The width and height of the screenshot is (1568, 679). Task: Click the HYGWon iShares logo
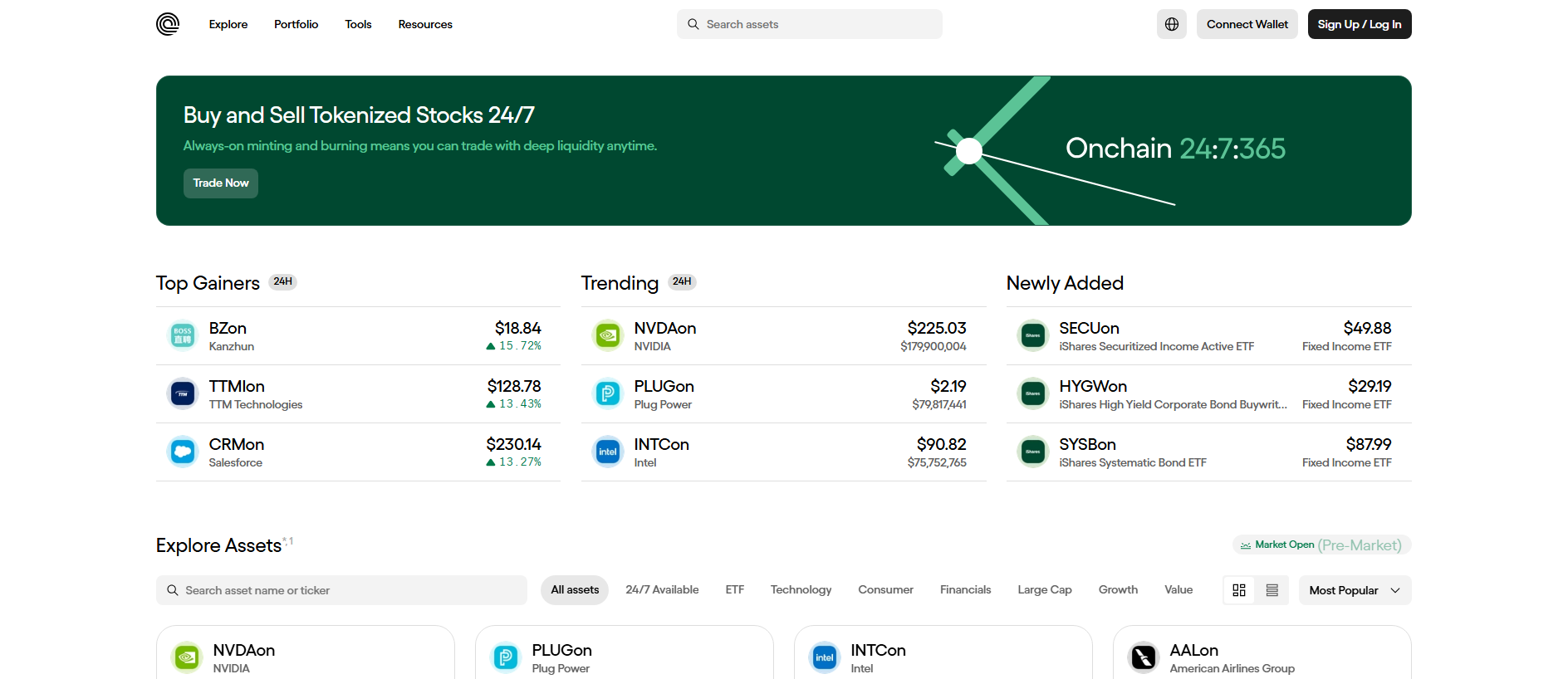[x=1033, y=394]
